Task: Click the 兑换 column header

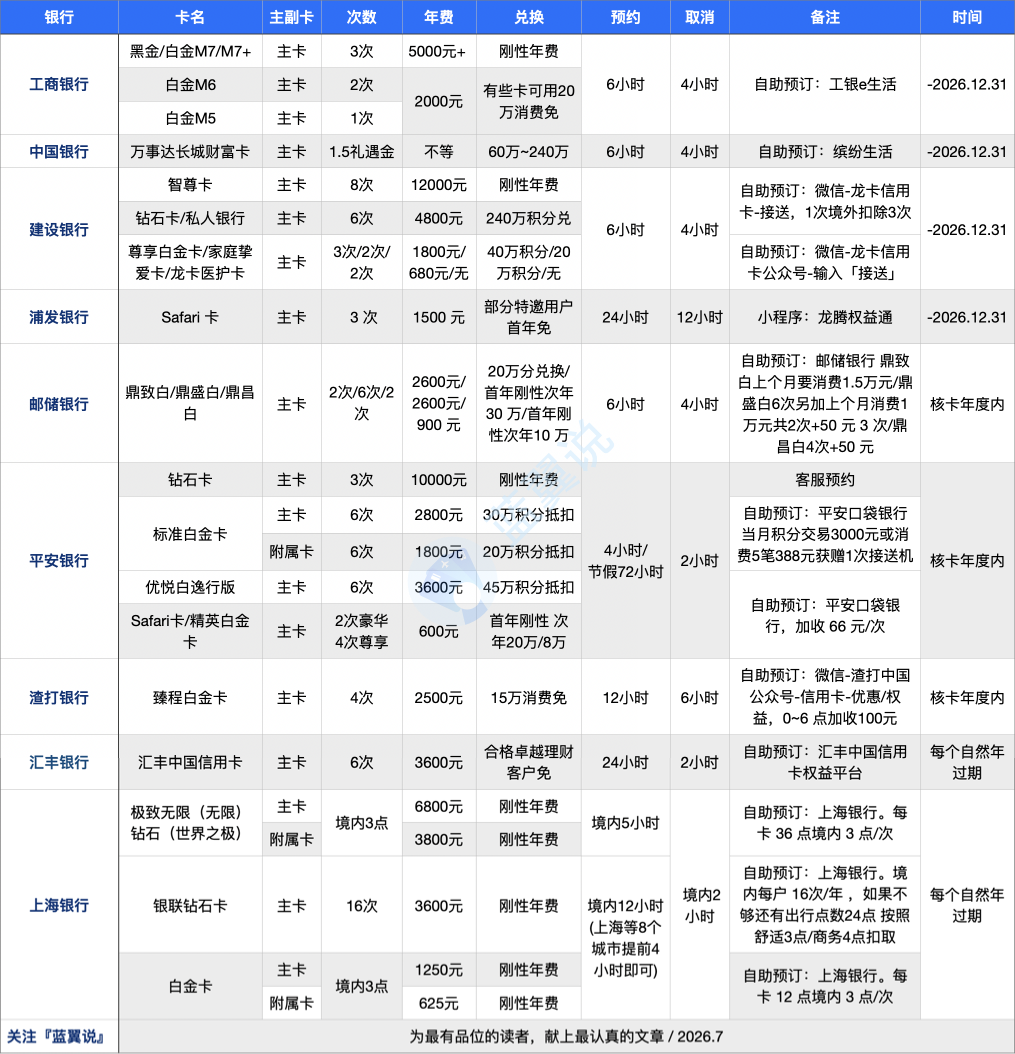Action: click(529, 17)
